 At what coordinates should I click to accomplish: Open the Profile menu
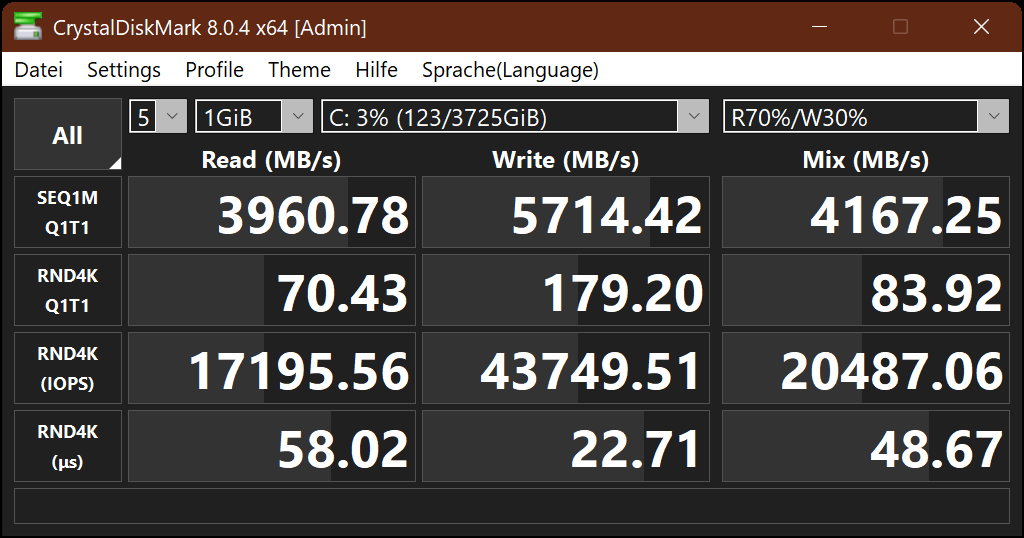214,70
